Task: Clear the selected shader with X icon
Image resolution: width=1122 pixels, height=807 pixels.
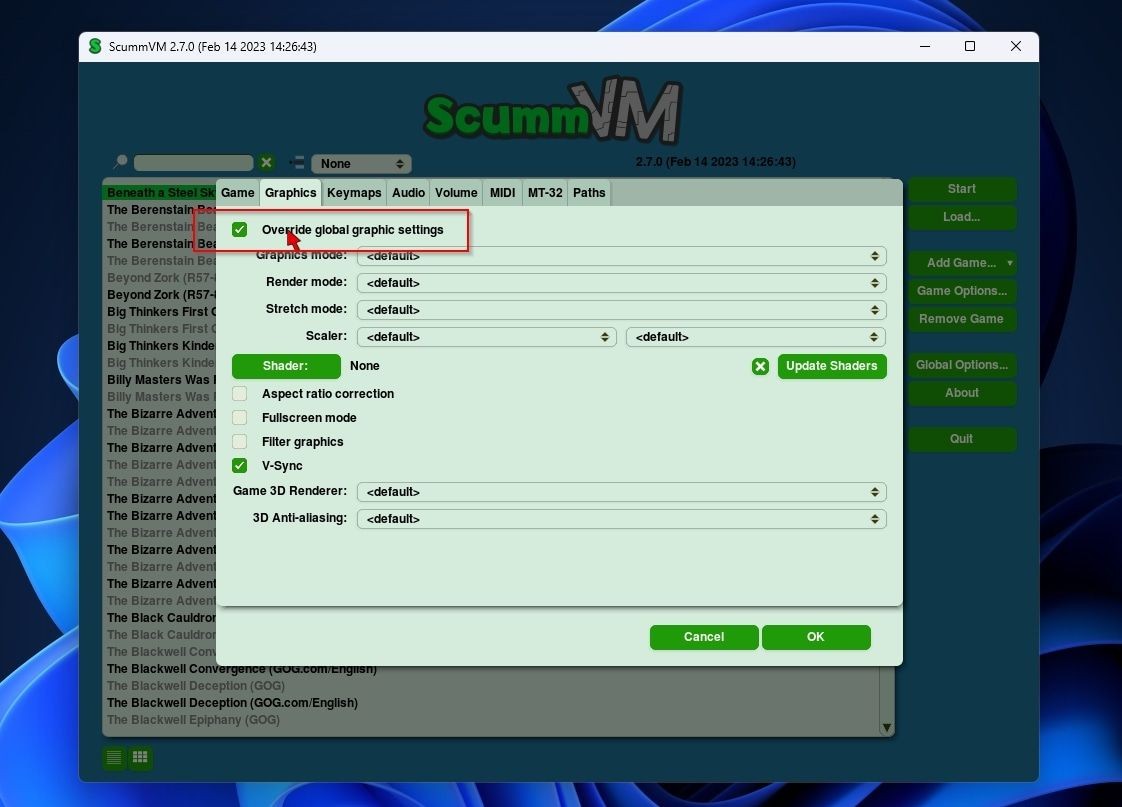Action: 760,366
